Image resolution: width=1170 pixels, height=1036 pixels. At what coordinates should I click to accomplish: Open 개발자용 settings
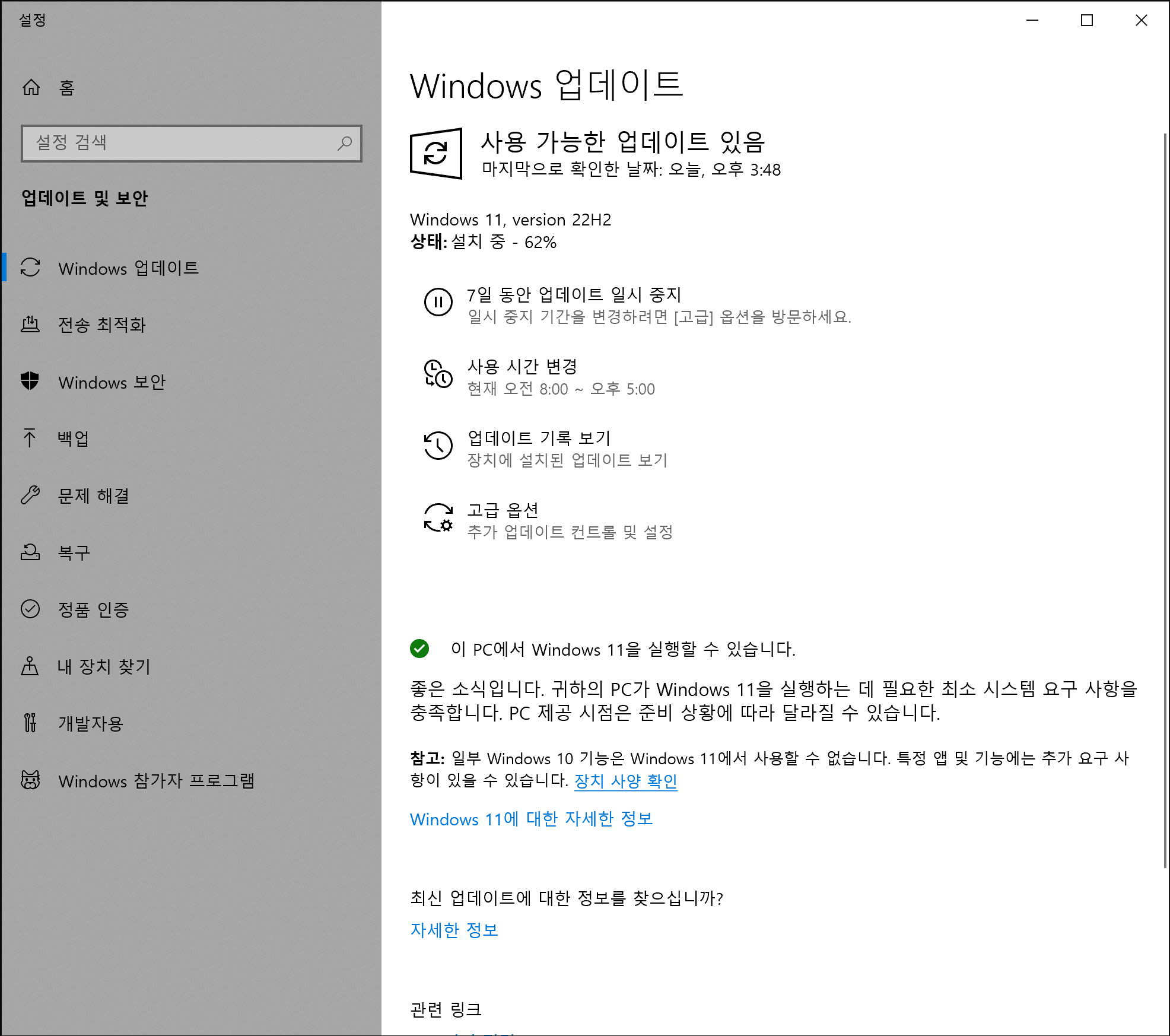pyautogui.click(x=90, y=723)
